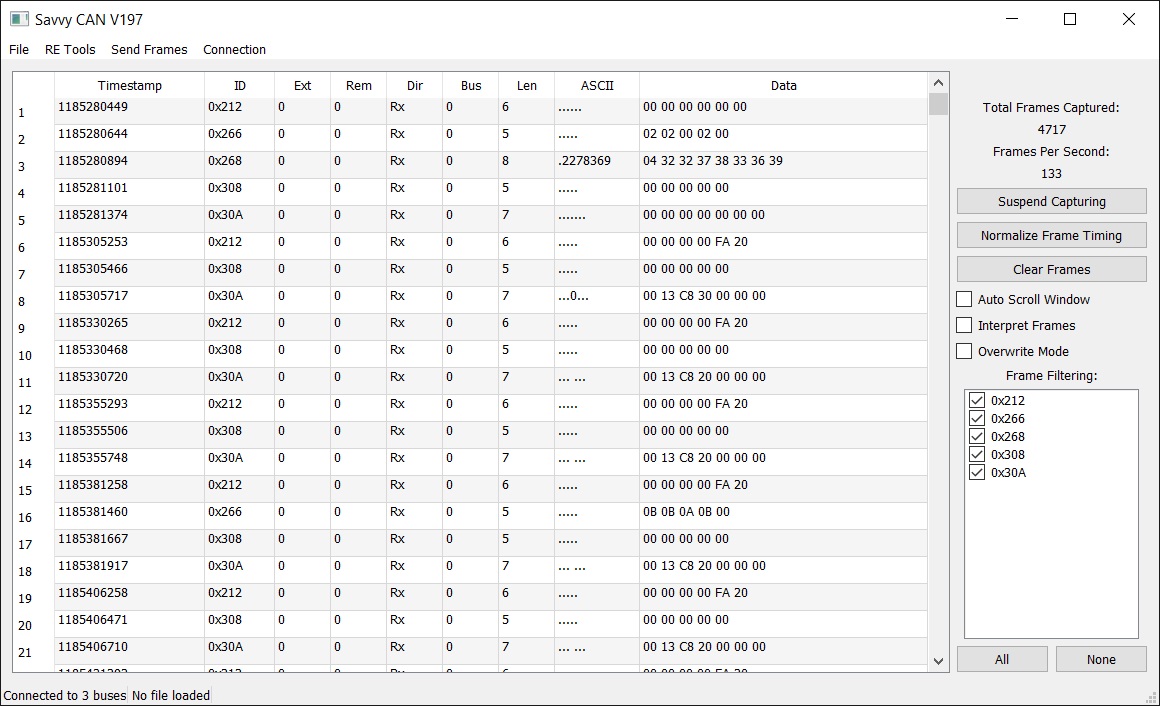Open the Connection menu
Screen dimensions: 1160x706
point(234,49)
